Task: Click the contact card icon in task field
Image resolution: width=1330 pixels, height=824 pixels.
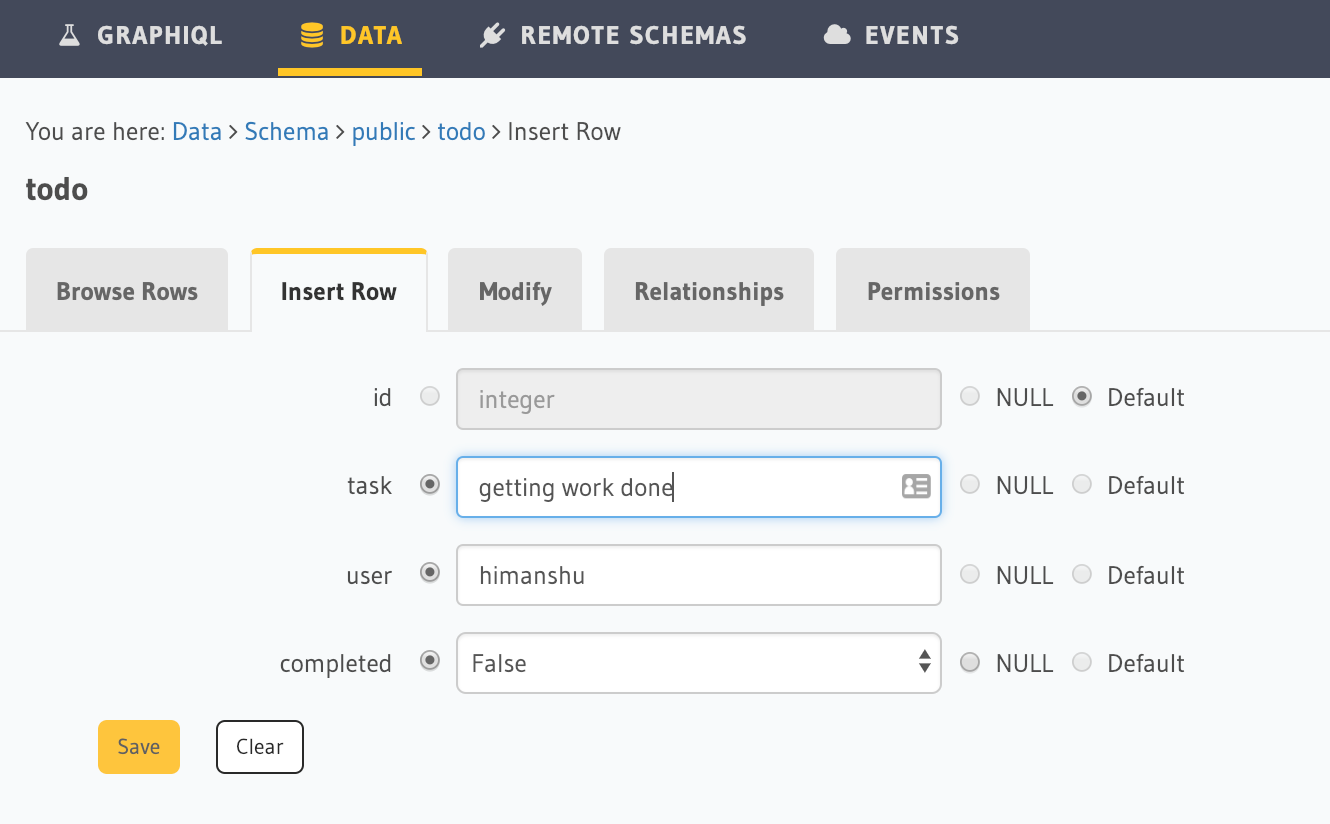Action: click(x=916, y=487)
